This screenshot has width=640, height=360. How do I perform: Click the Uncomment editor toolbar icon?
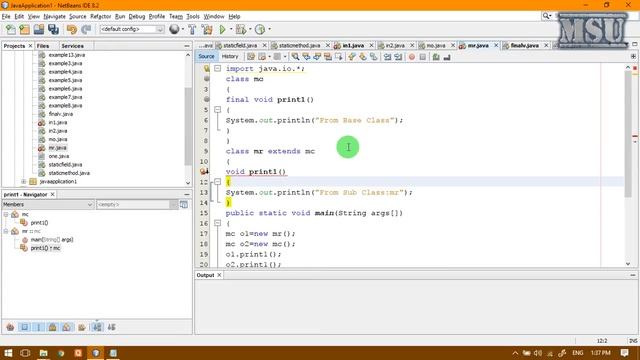point(447,57)
